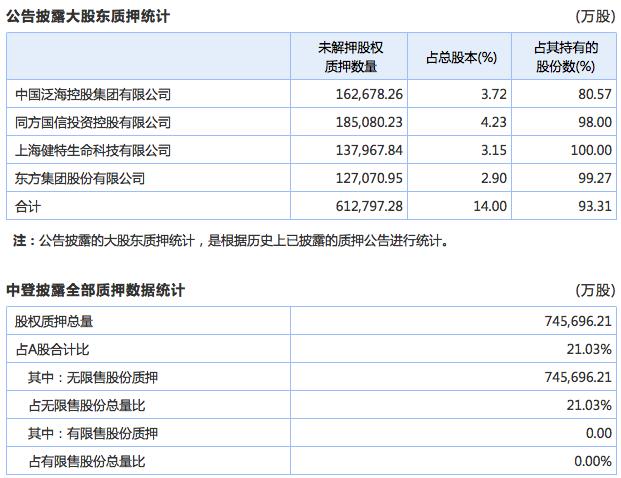Click the (万股) unit label above the upper table
The width and height of the screenshot is (621, 478).
[596, 17]
